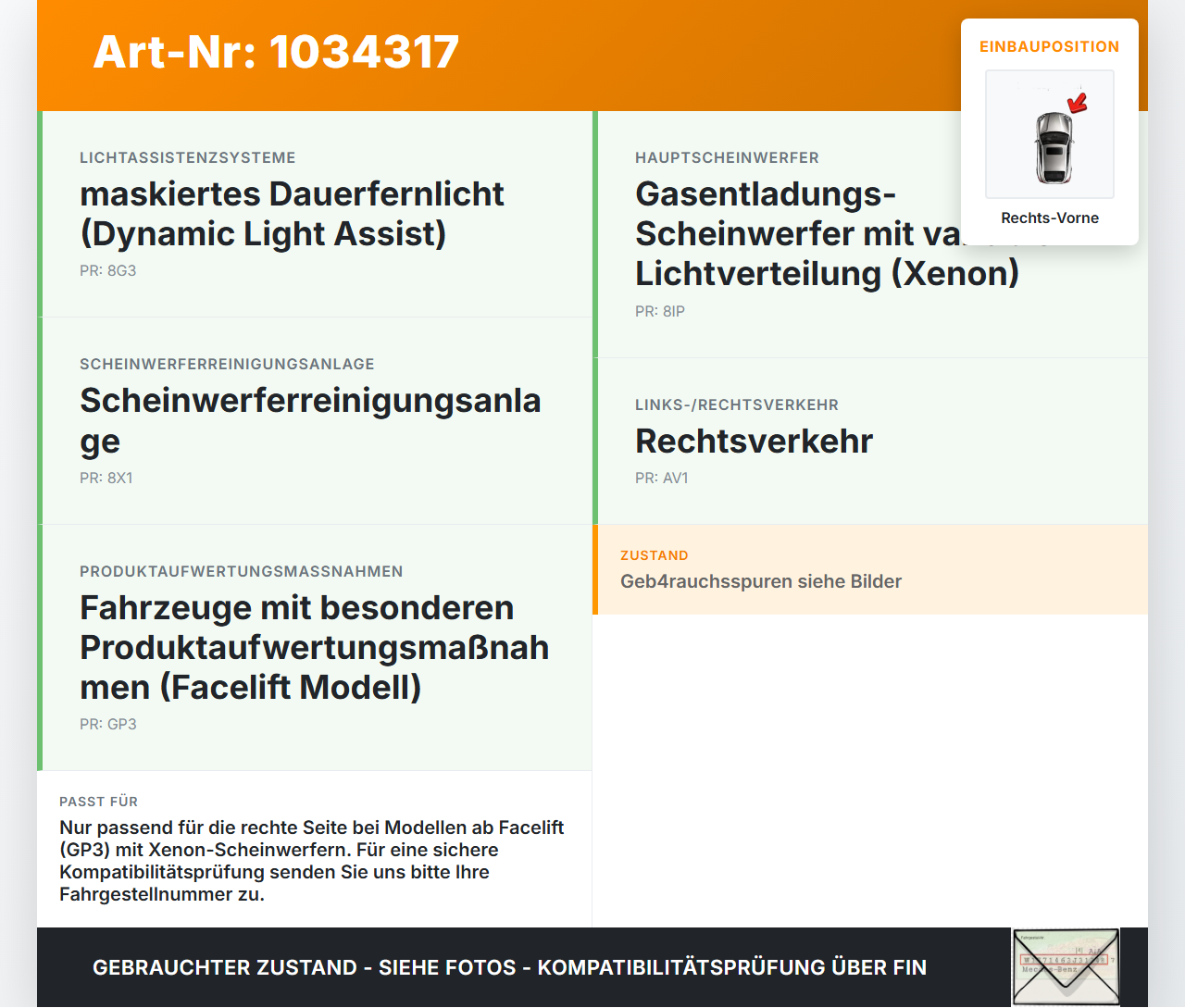
Task: Click the HAUPTSCHEINWERFER label
Action: [x=727, y=157]
